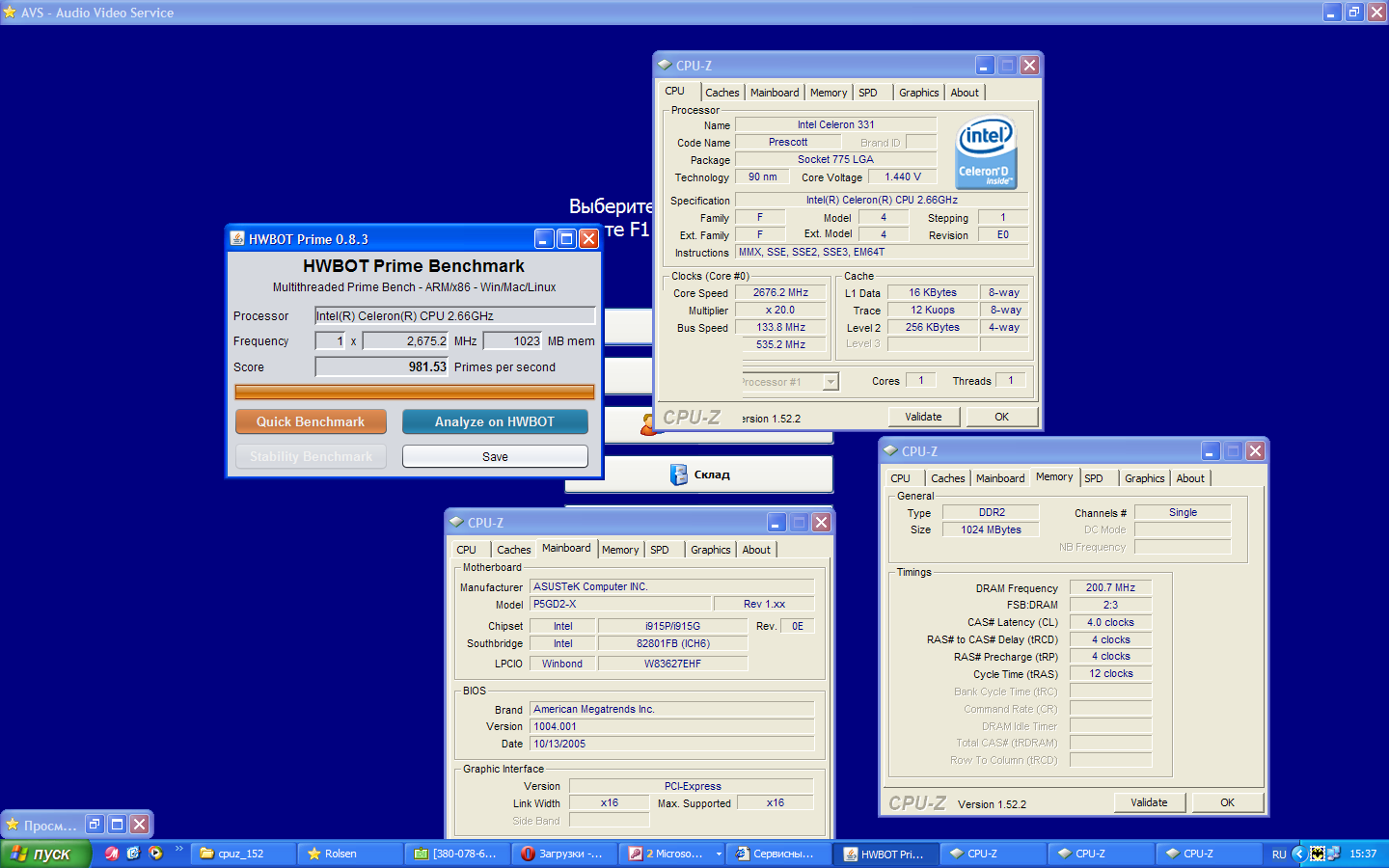This screenshot has height=868, width=1389.
Task: Open Caches tab in Mainboard CPU-Z window
Action: tap(514, 550)
